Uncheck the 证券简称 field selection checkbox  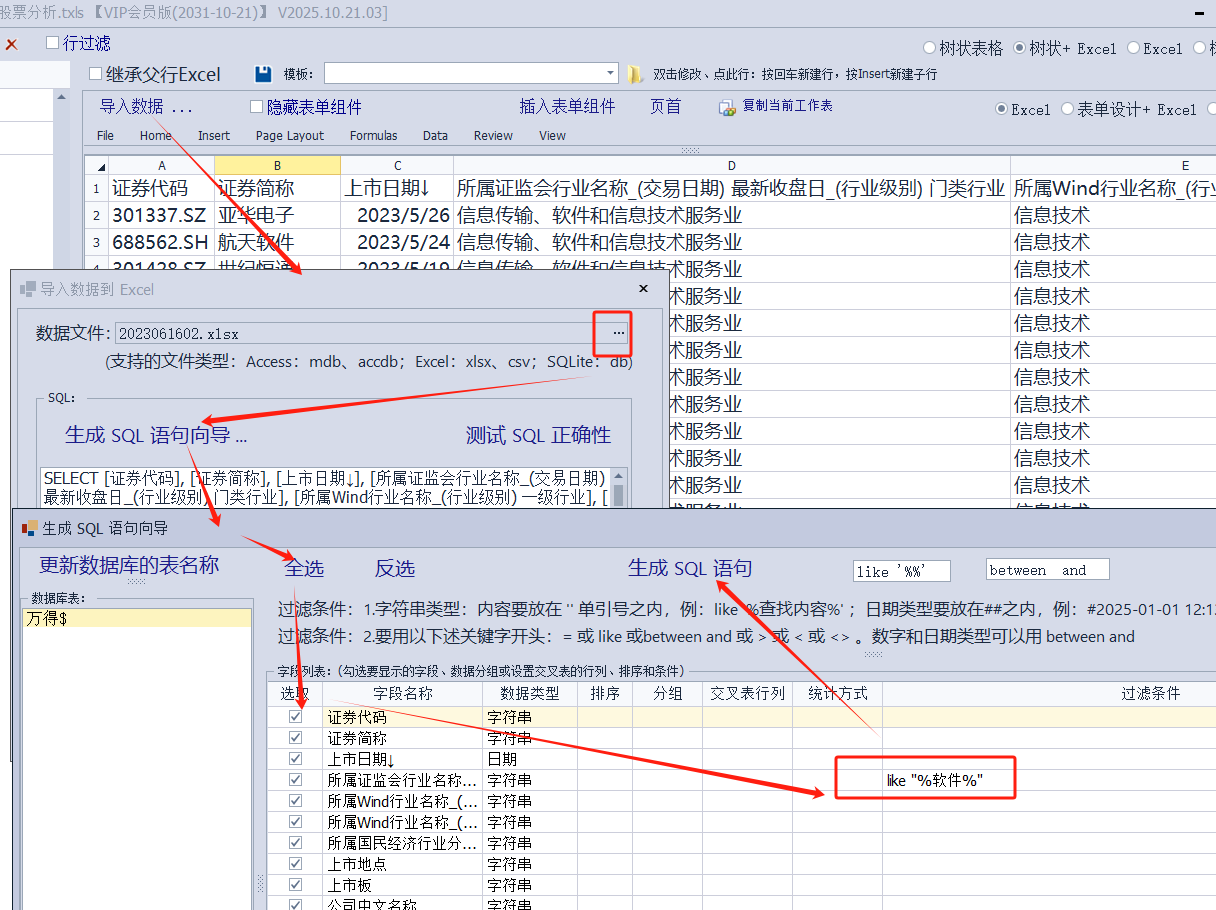click(x=295, y=738)
